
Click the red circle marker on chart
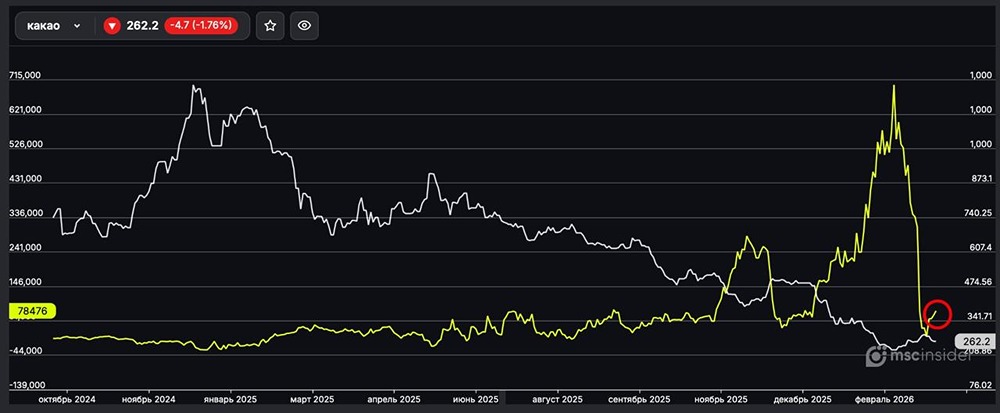tap(937, 313)
